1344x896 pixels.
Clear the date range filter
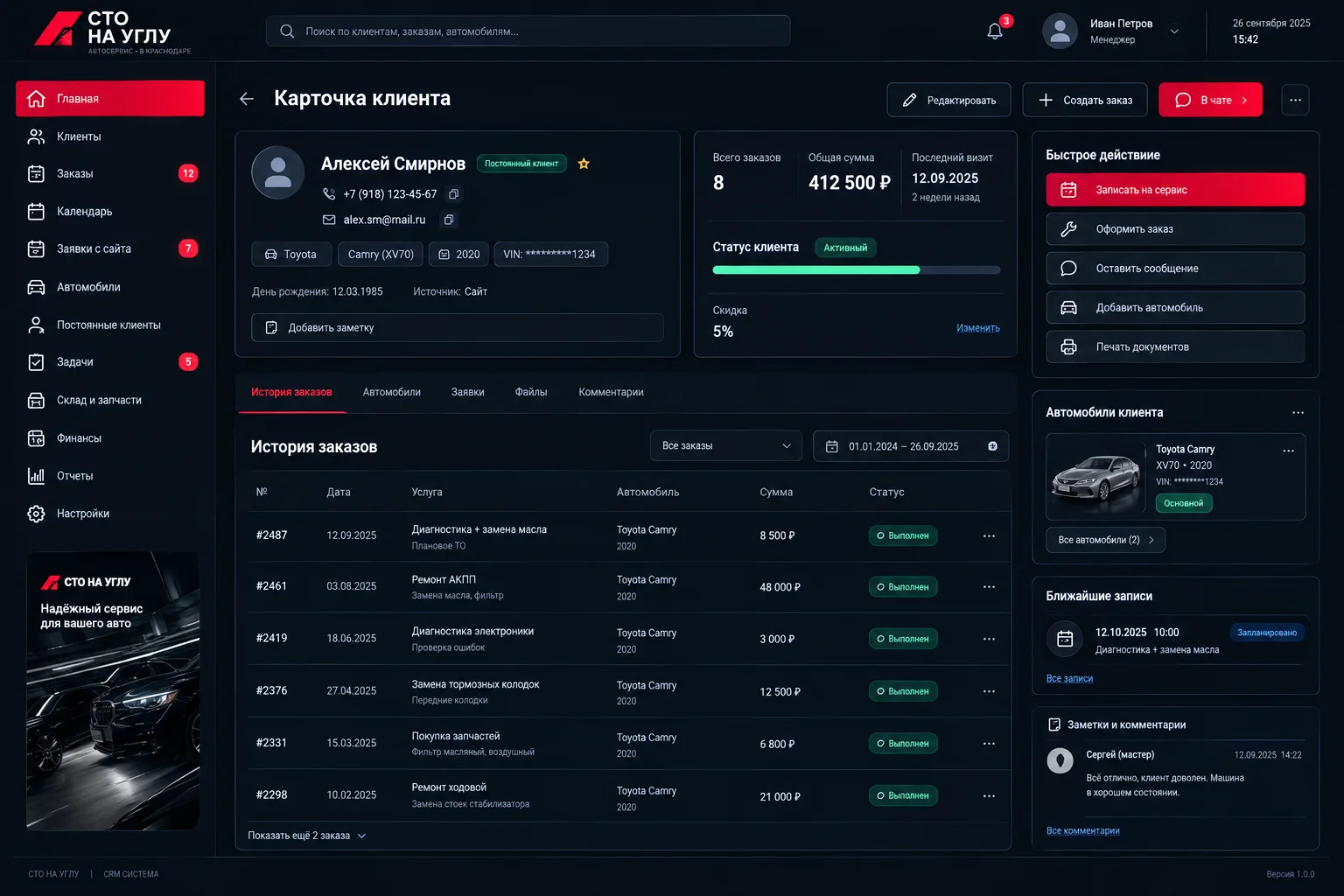click(992, 446)
